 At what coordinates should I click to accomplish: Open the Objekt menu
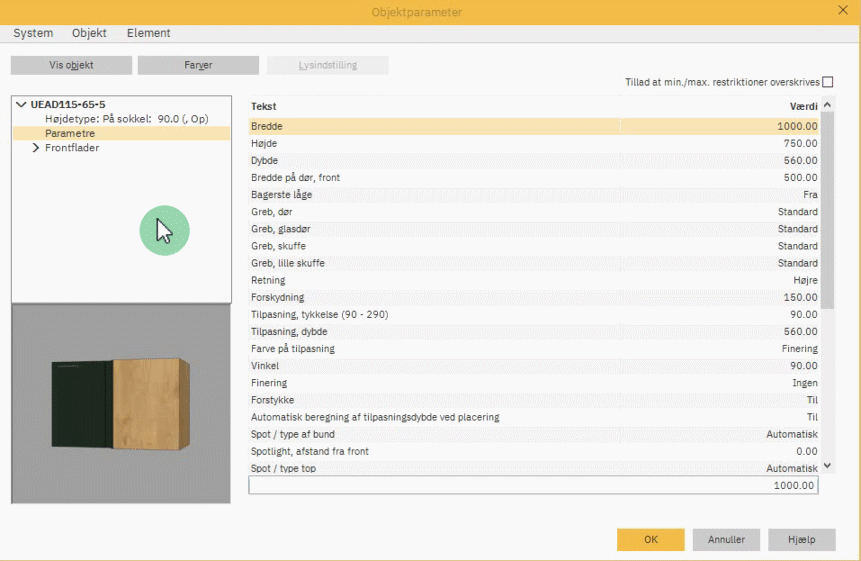tap(89, 33)
